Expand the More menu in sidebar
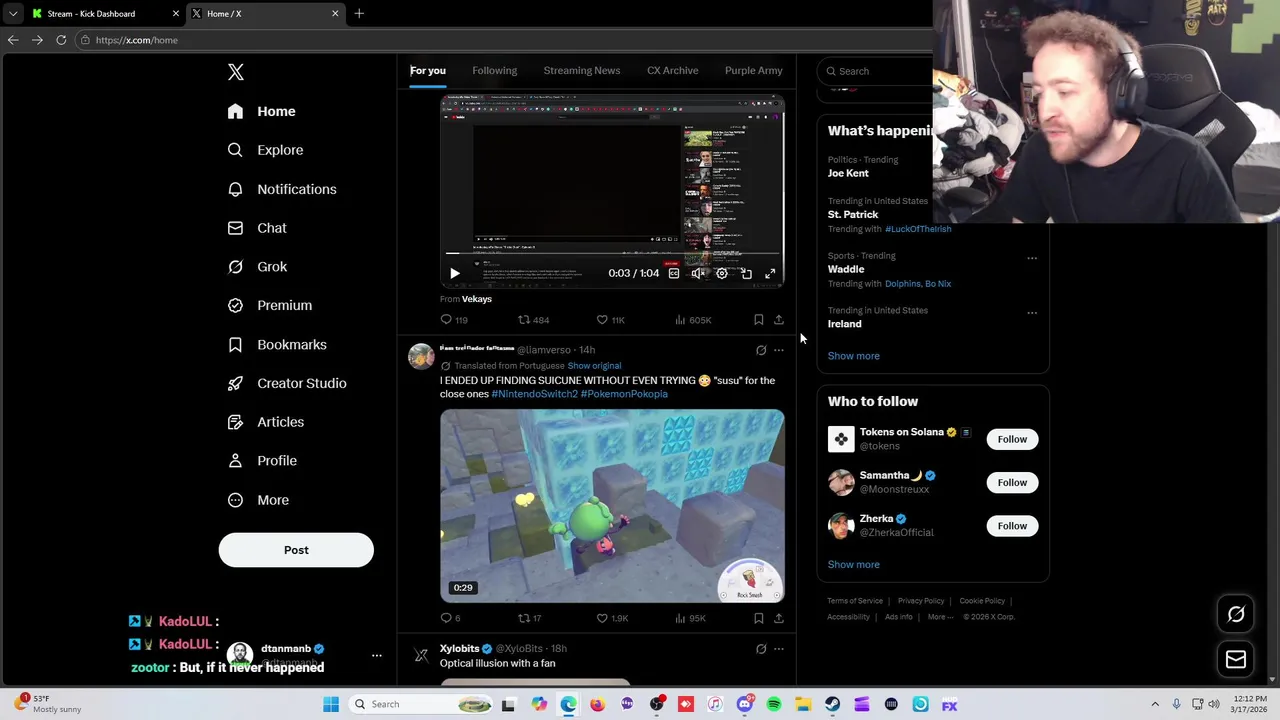This screenshot has width=1280, height=720. pyautogui.click(x=258, y=500)
